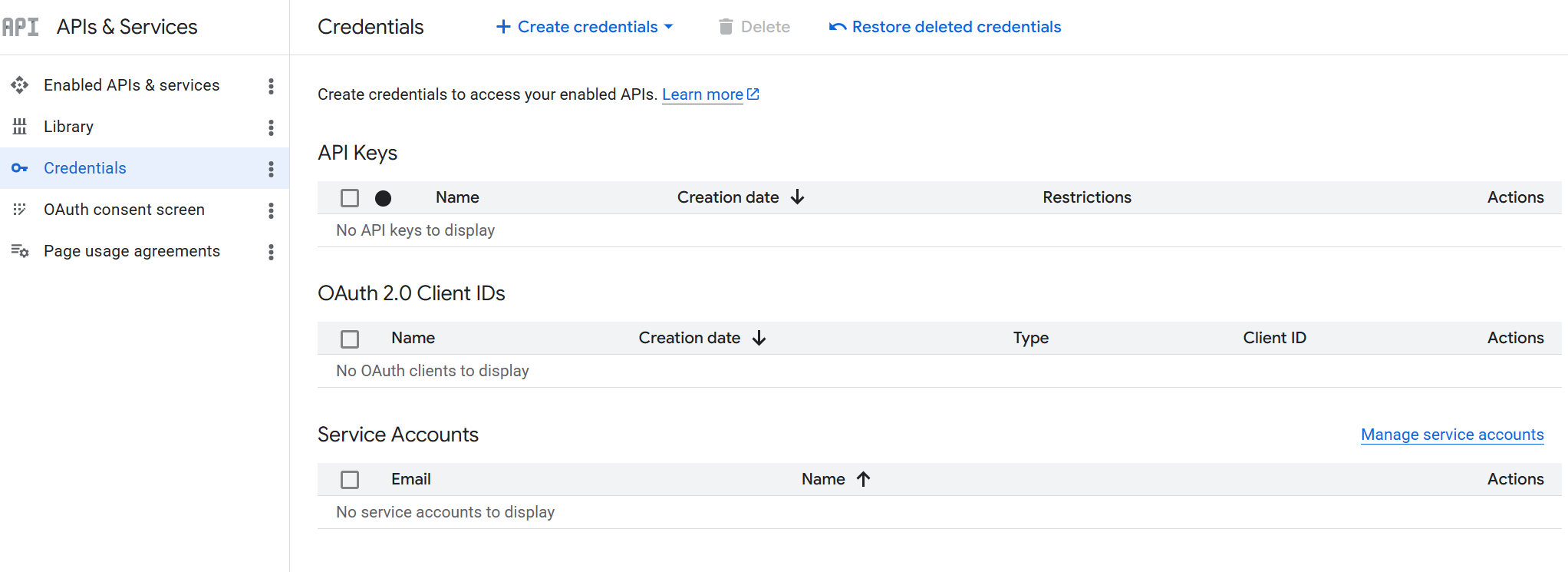Click the Restrictions column header
Screen dimensions: 1568x572
click(1087, 197)
